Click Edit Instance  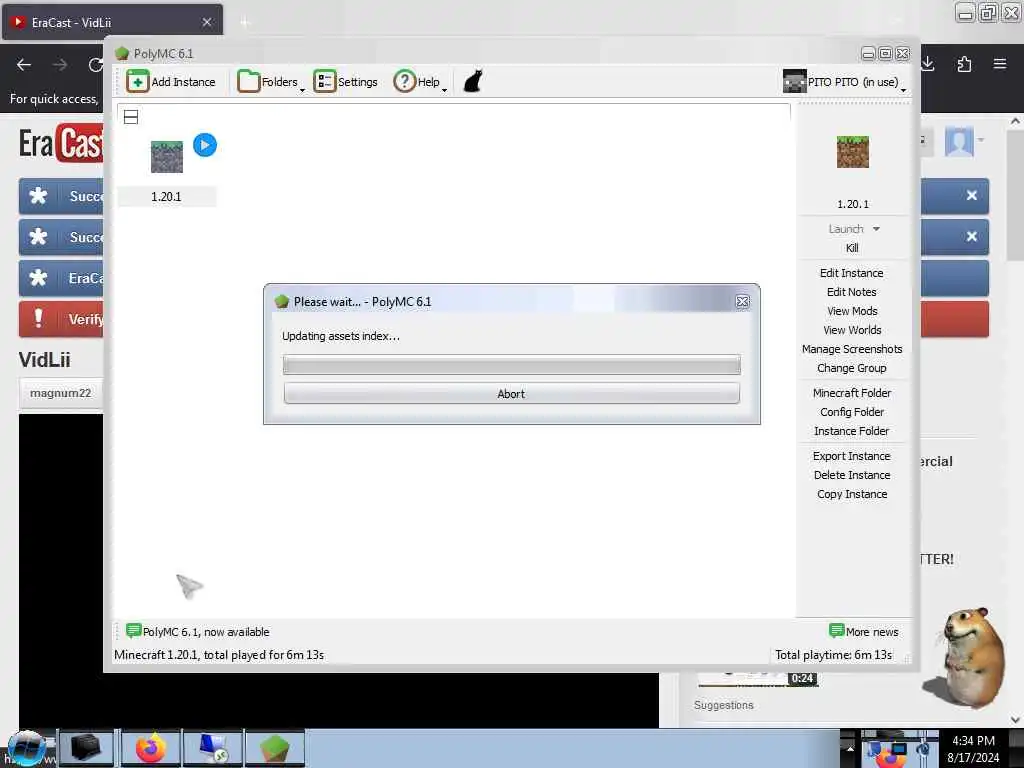point(852,273)
